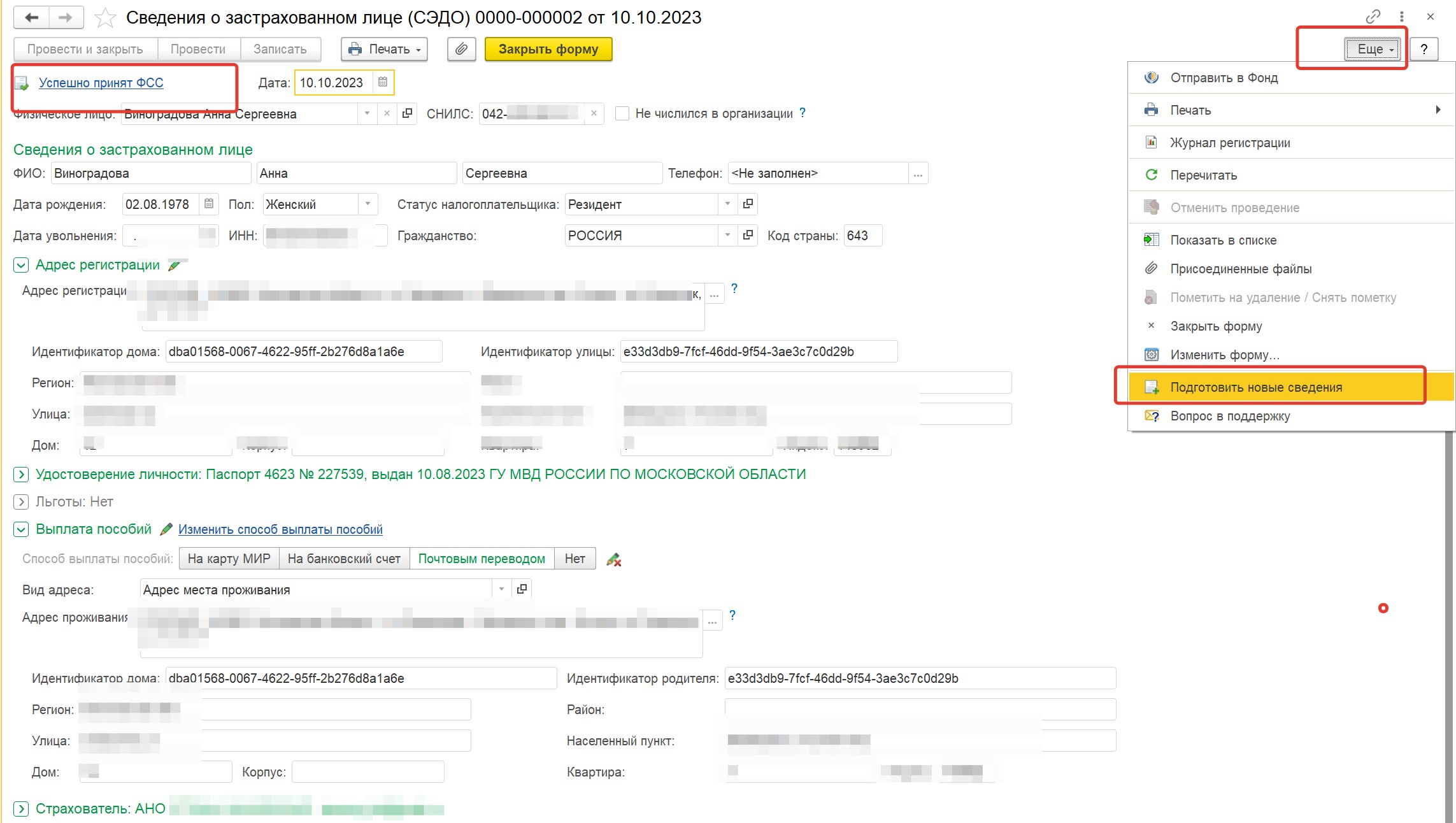Select На банковский счет payment option
Image resolution: width=1456 pixels, height=823 pixels.
pos(344,559)
